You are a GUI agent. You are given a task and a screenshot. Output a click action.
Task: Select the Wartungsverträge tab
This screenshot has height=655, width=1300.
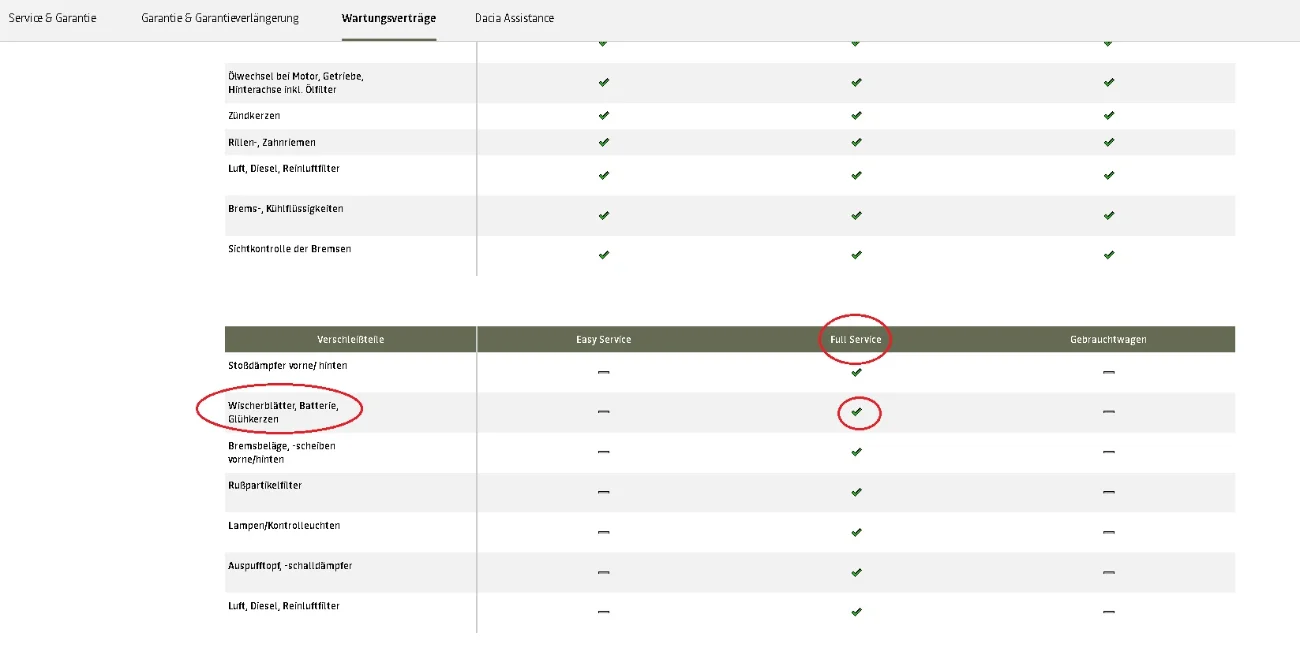click(x=388, y=18)
